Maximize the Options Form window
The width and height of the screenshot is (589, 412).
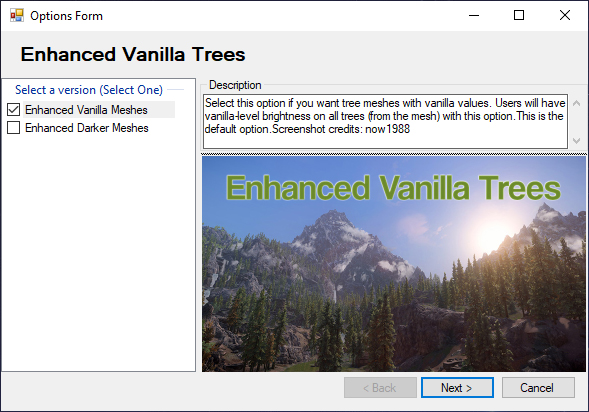pyautogui.click(x=519, y=15)
